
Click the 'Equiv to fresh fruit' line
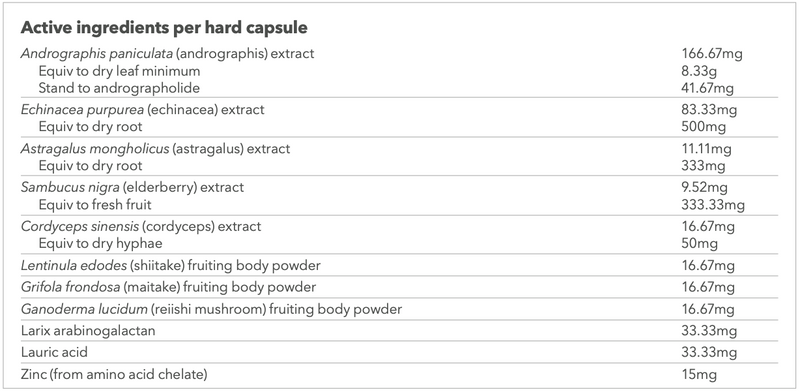[95, 205]
